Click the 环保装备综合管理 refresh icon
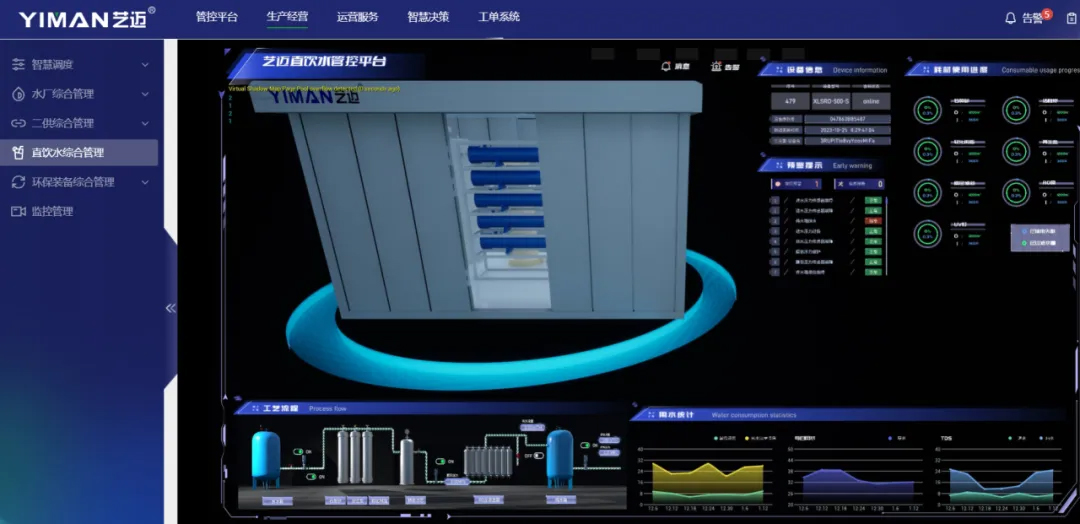Image resolution: width=1080 pixels, height=524 pixels. pos(18,182)
